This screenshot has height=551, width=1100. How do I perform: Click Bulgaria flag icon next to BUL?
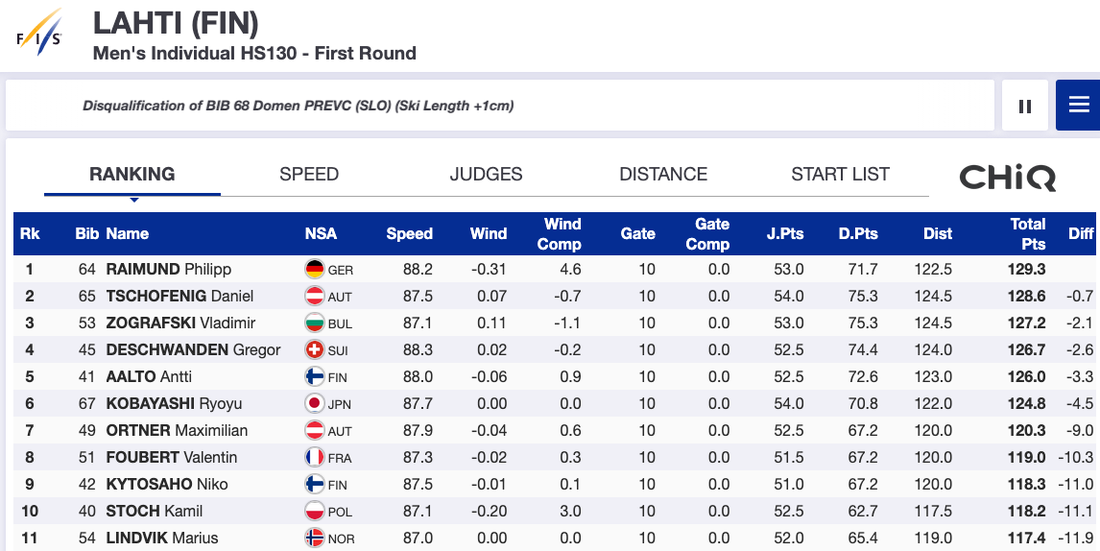coord(315,323)
